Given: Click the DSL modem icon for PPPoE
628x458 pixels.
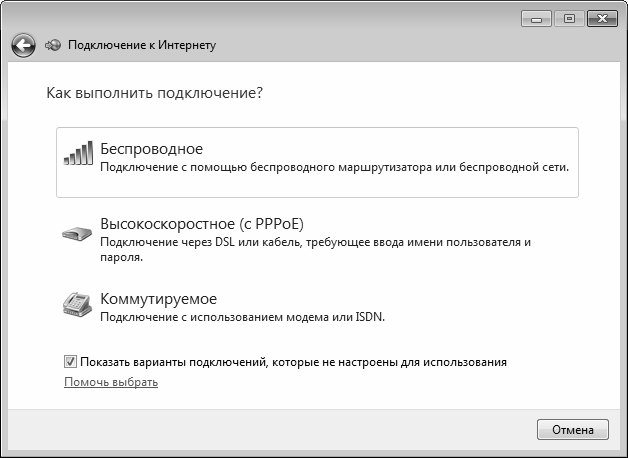Looking at the screenshot, I should coord(78,233).
